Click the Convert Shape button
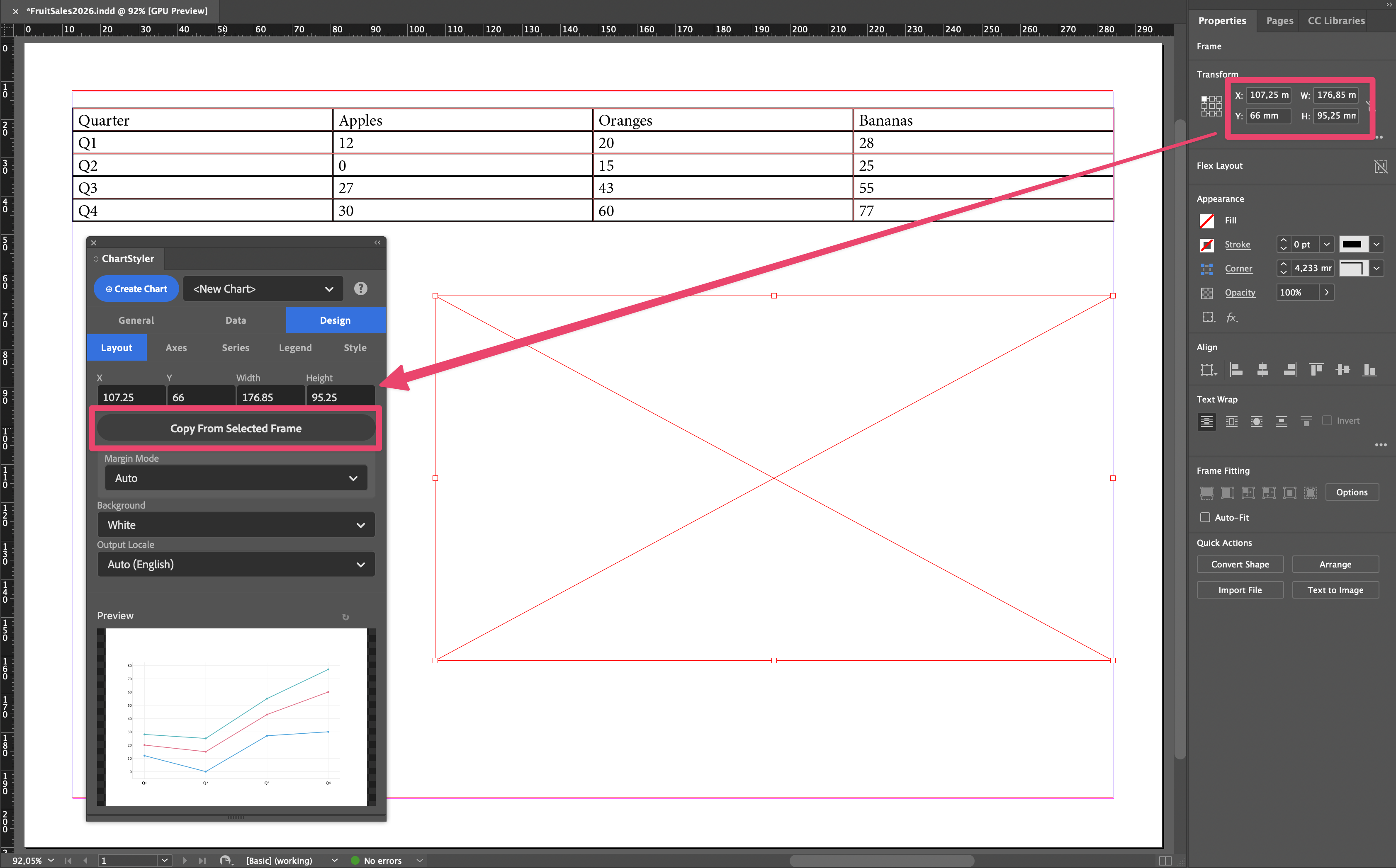Screen dimensions: 1396x868 coord(1240,564)
